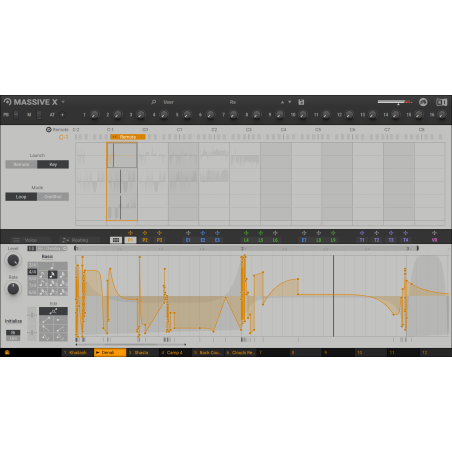This screenshot has height=452, width=452.
Task: Click the Bi initialize button
Action: pyautogui.click(x=13, y=333)
